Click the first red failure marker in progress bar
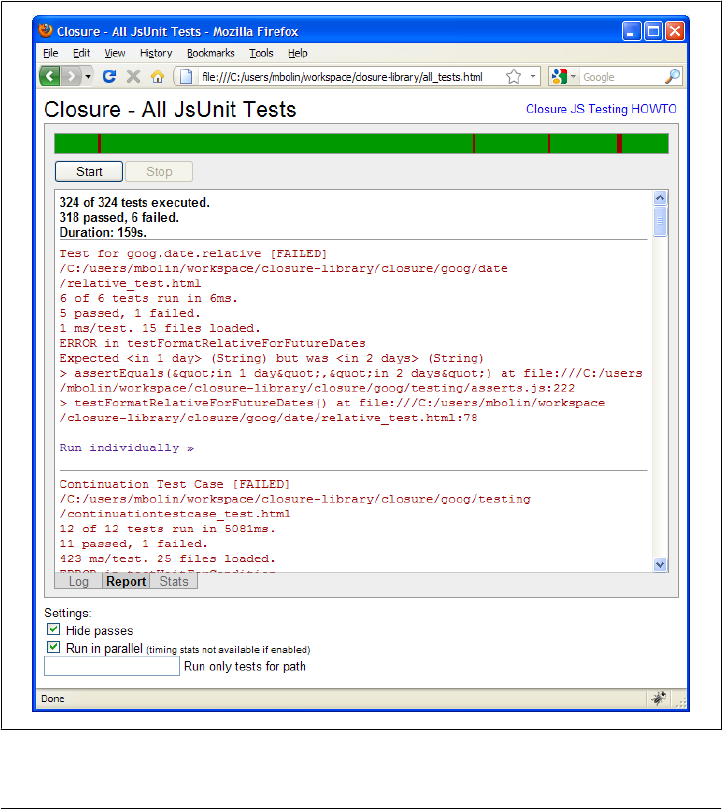This screenshot has height=809, width=722. 100,143
